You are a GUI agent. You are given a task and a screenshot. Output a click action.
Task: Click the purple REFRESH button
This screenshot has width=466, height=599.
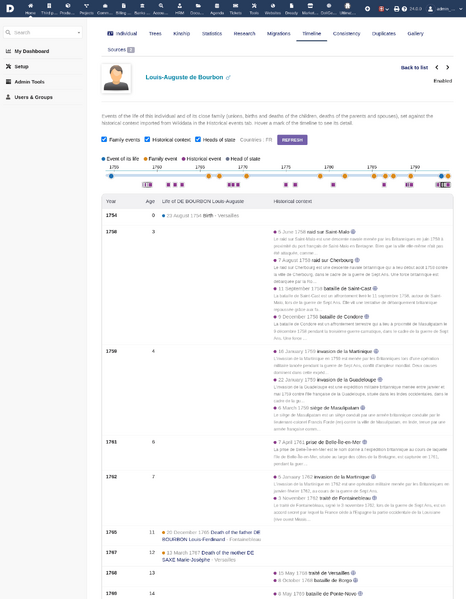coord(292,140)
